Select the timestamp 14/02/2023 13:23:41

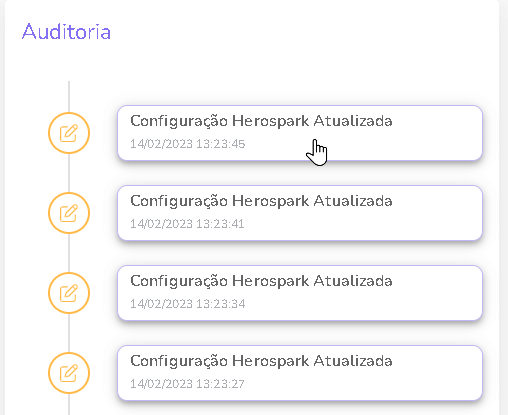187,224
